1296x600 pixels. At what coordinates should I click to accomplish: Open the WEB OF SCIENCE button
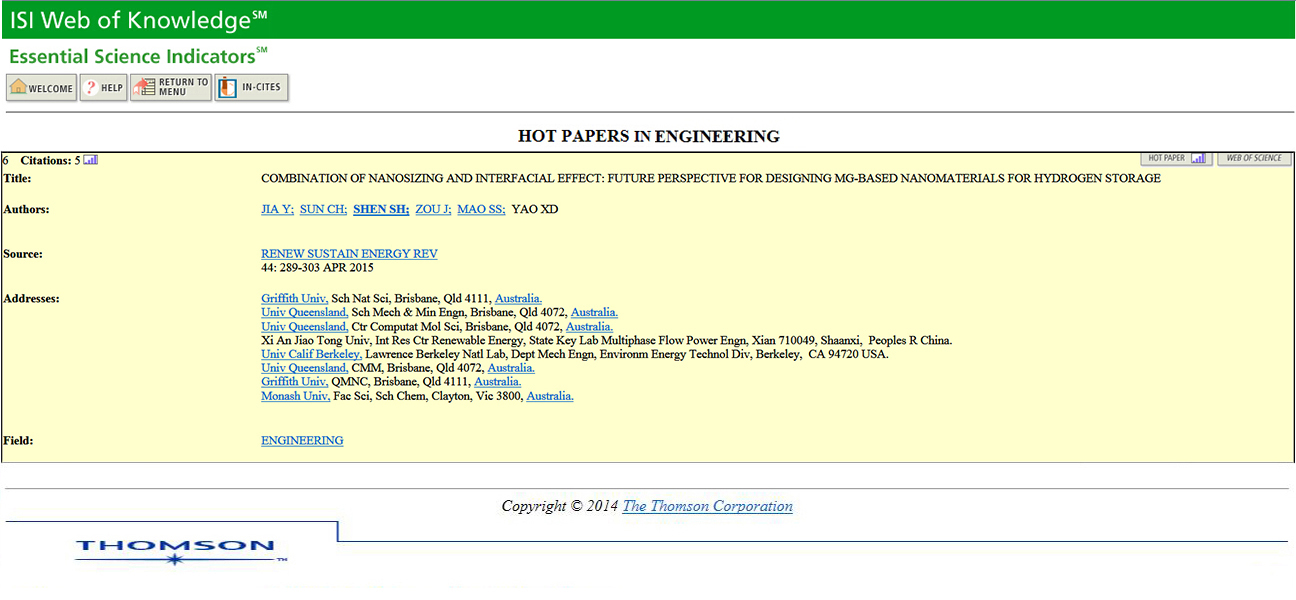pyautogui.click(x=1254, y=158)
